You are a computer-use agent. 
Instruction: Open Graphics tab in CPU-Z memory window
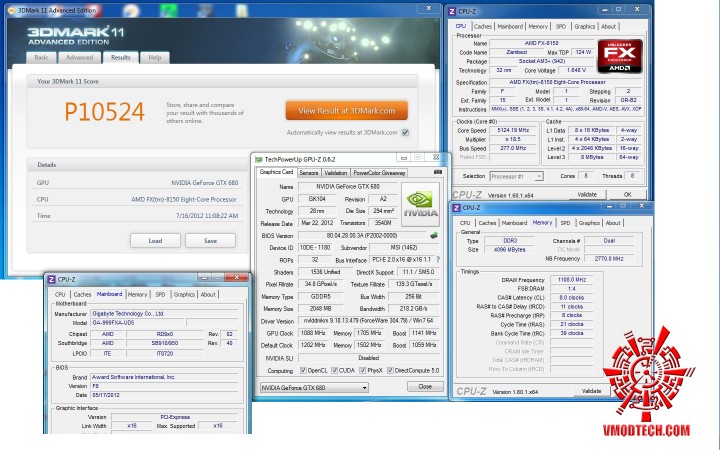click(x=589, y=223)
